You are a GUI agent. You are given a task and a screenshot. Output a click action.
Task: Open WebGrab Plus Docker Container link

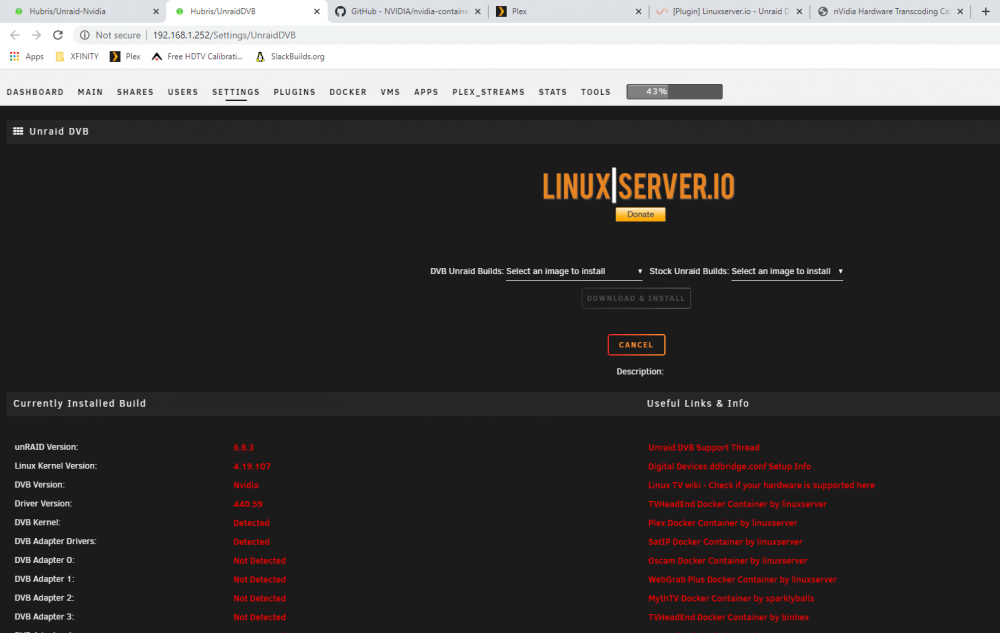pos(742,579)
